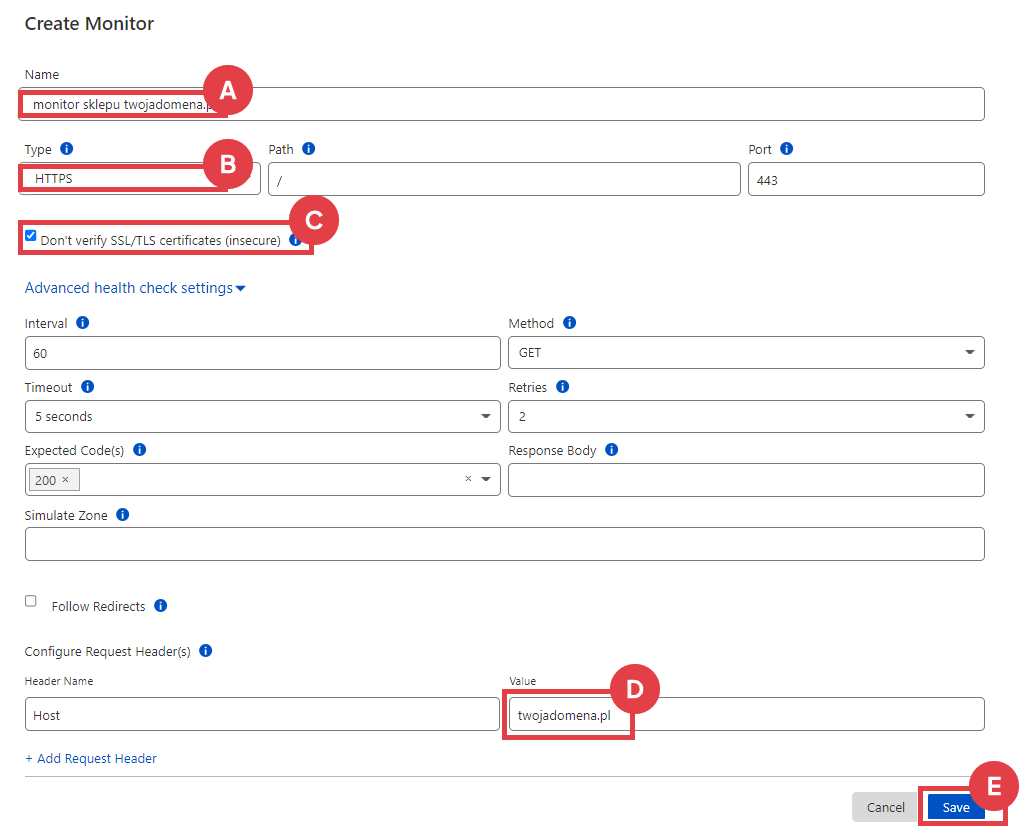Open the Method dropdown showing GET
Screen dimensions: 1021x830
point(745,353)
